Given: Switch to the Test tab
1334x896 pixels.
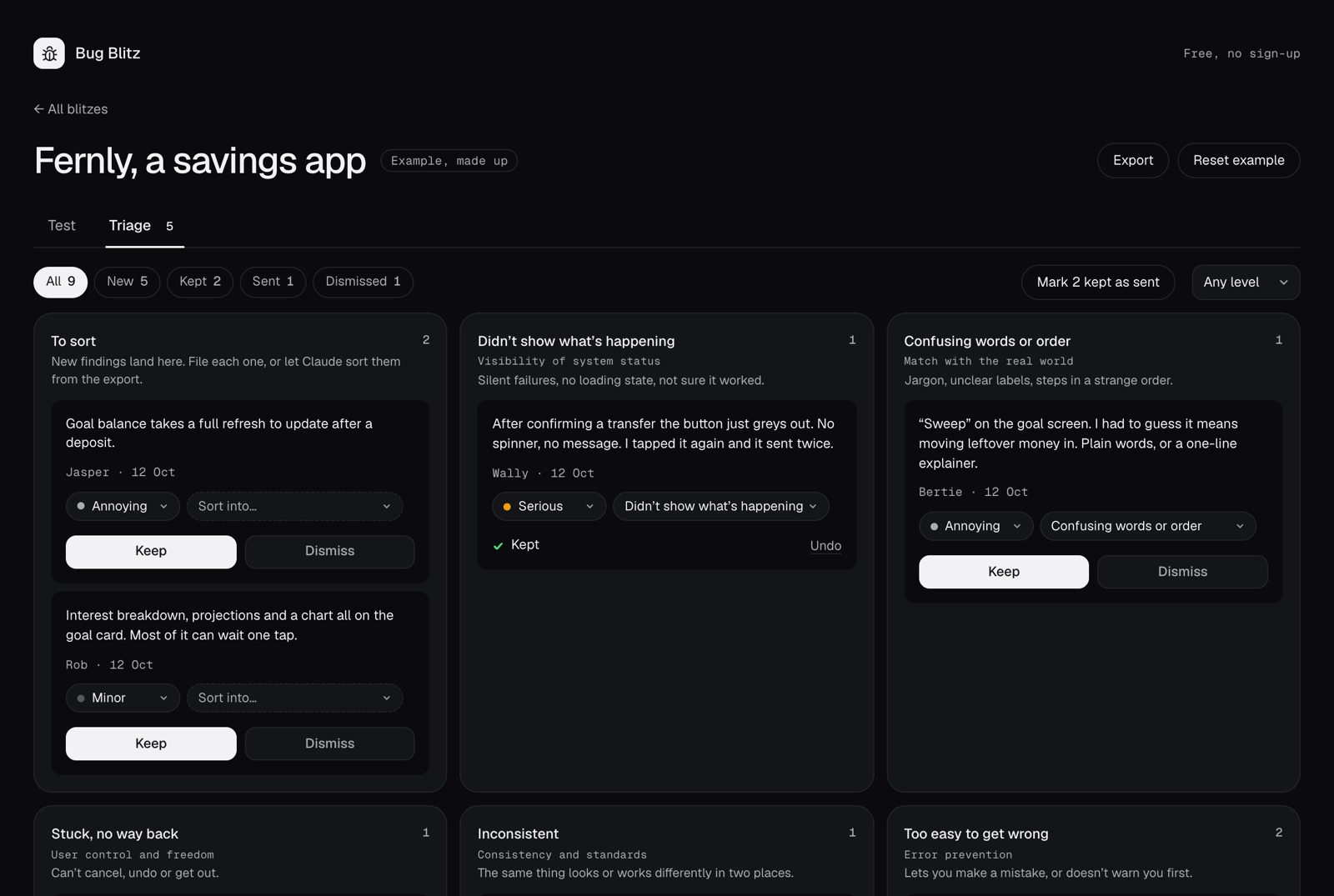Looking at the screenshot, I should (62, 226).
